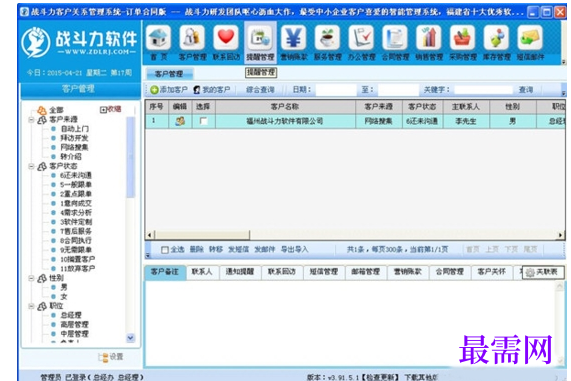
Task: Open the 客户管理 toolbar icon
Action: [192, 38]
